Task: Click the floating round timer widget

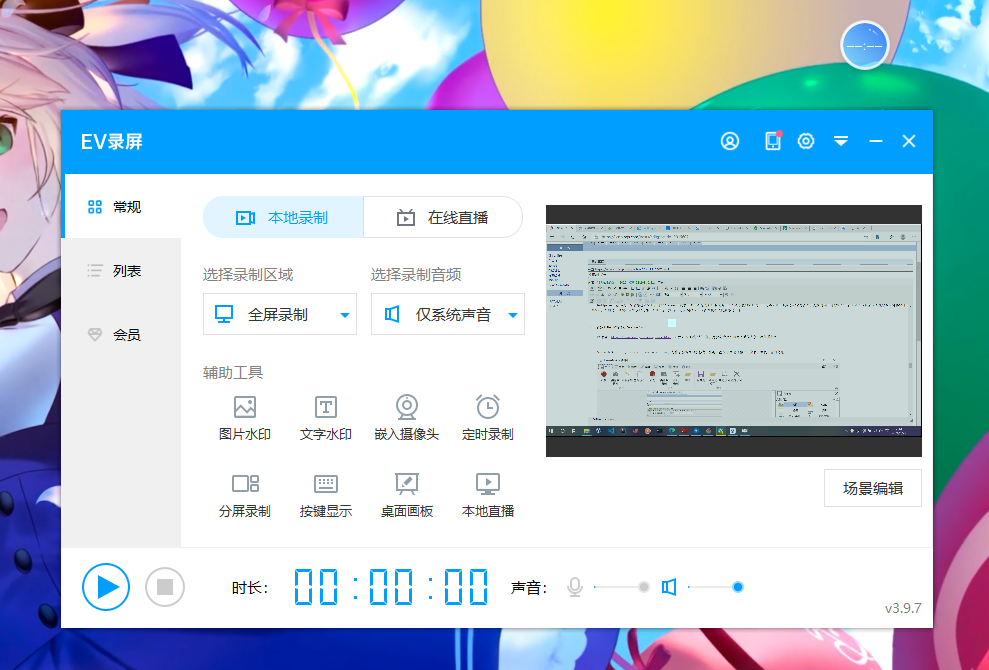Action: tap(864, 45)
